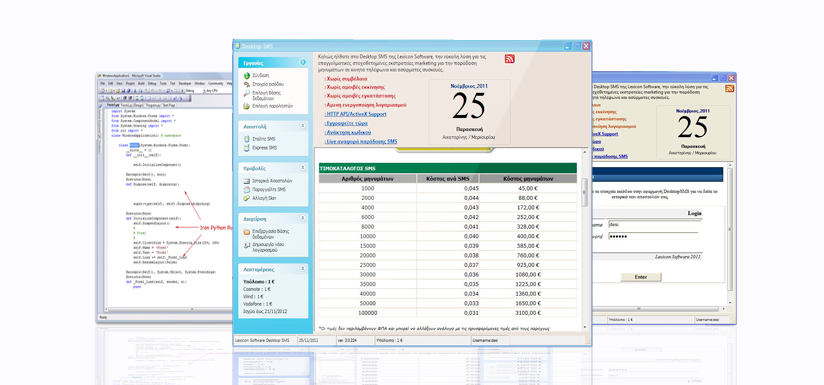Viewport: 824px width, 385px height.
Task: Open the Project menu in Visual Studio
Action: point(130,84)
